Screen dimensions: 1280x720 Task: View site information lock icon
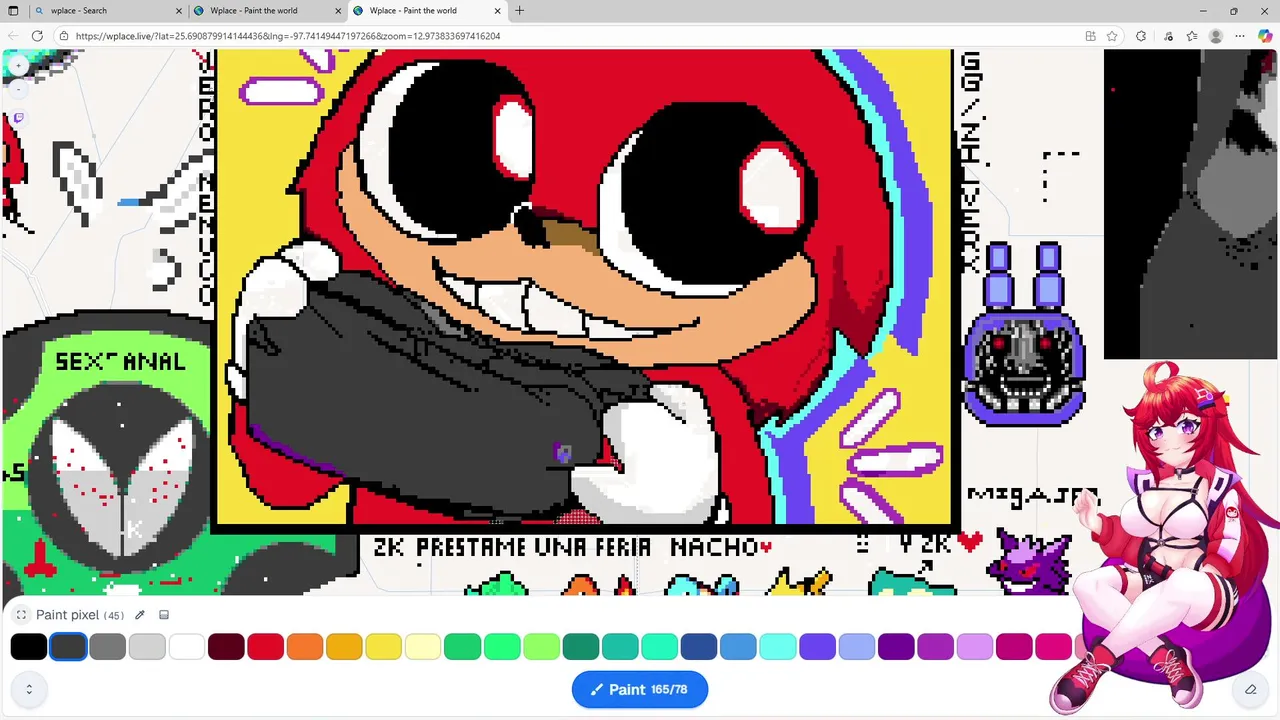64,36
